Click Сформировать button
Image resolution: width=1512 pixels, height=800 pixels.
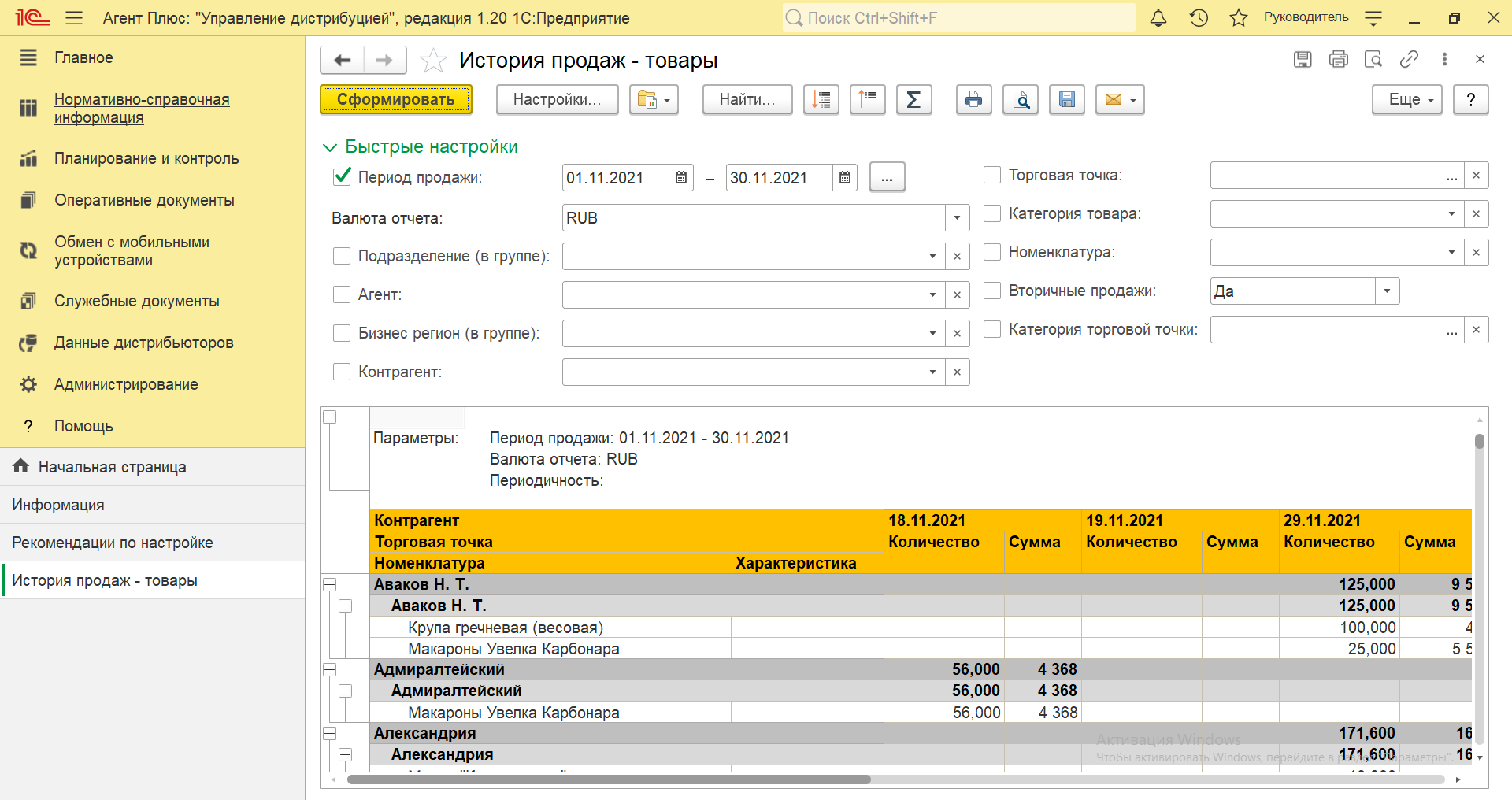coord(396,100)
